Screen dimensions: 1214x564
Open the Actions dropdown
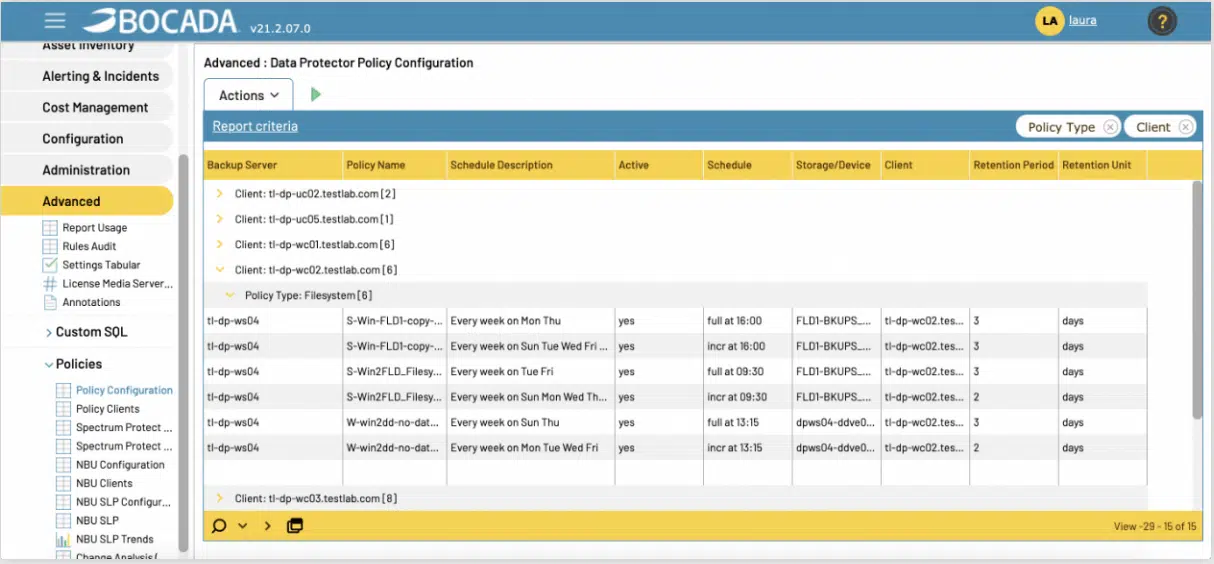click(249, 95)
